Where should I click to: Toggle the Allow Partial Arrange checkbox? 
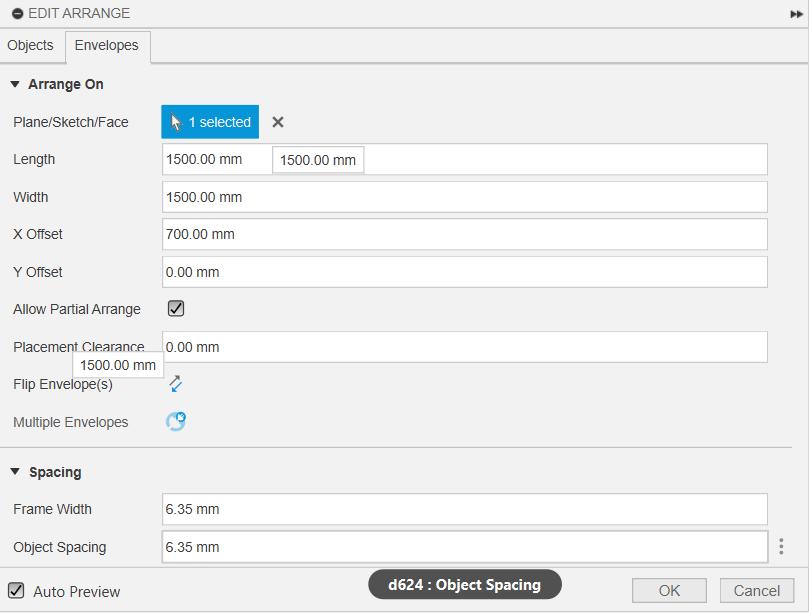point(176,309)
